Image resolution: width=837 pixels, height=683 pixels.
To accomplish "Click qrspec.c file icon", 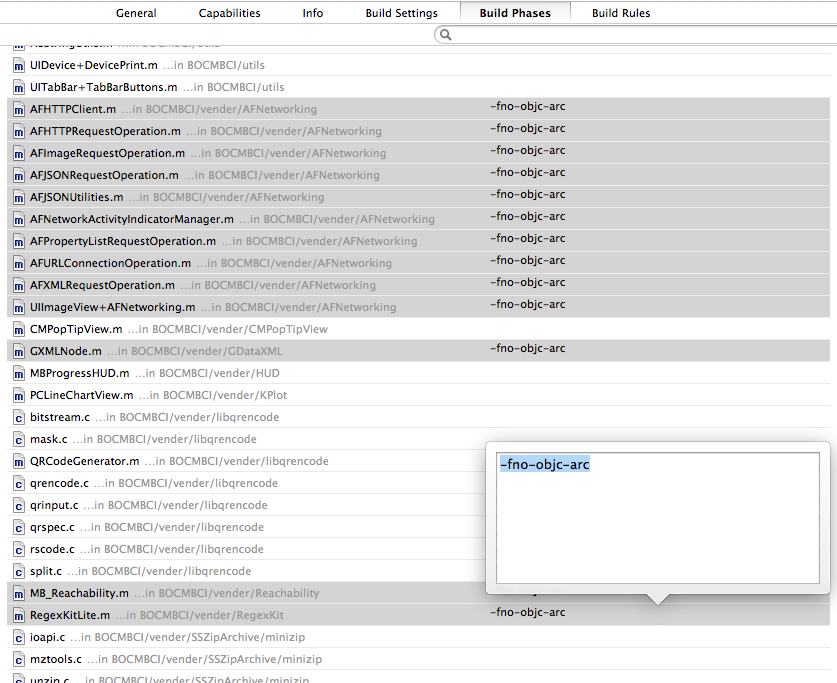I will pos(19,528).
